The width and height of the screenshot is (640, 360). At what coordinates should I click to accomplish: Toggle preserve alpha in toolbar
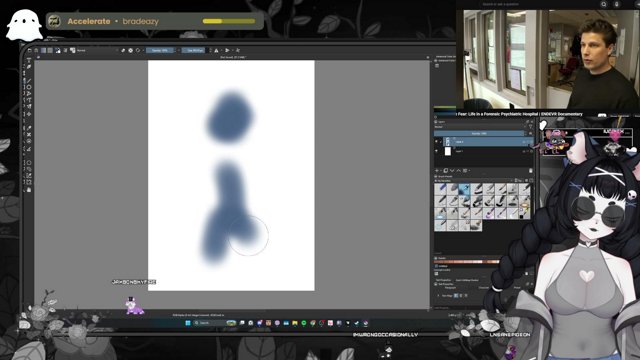[x=131, y=50]
